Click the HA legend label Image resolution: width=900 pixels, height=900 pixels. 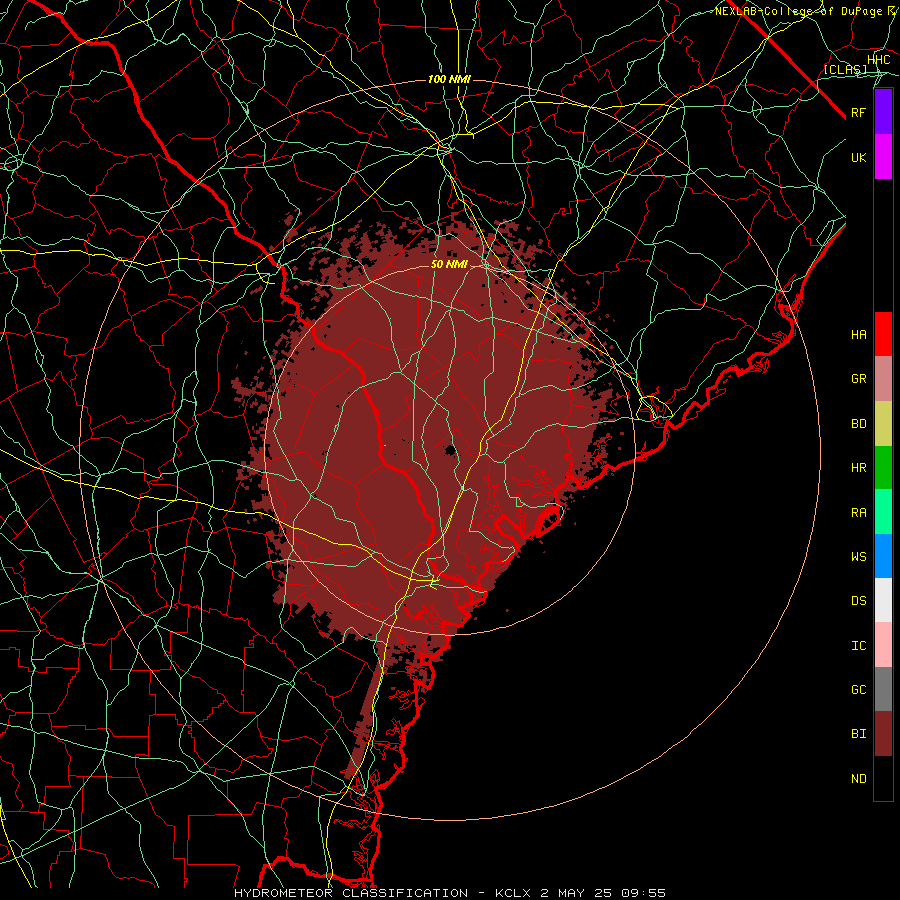859,335
